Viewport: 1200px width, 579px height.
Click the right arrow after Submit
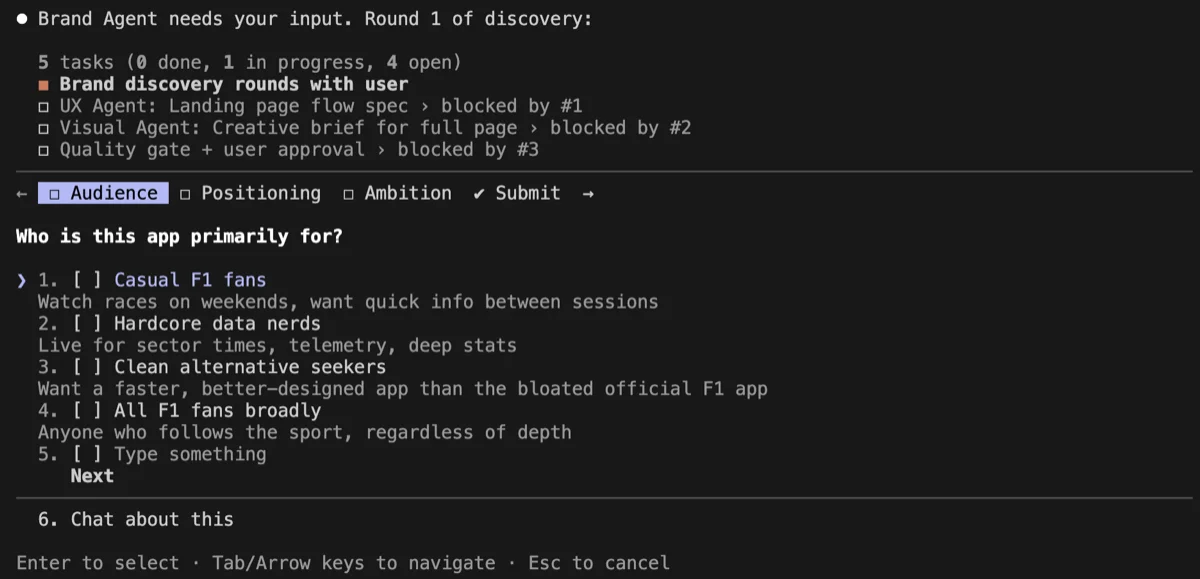click(588, 194)
